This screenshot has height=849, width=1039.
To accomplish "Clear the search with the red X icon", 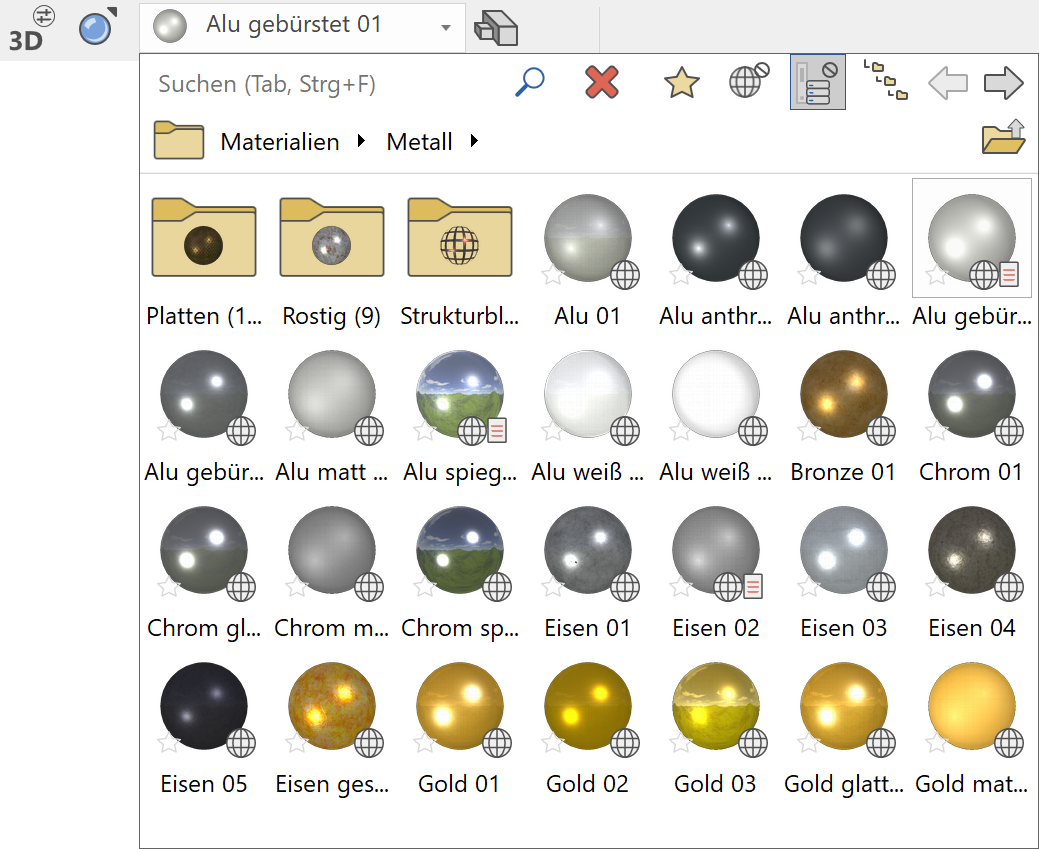I will point(602,83).
